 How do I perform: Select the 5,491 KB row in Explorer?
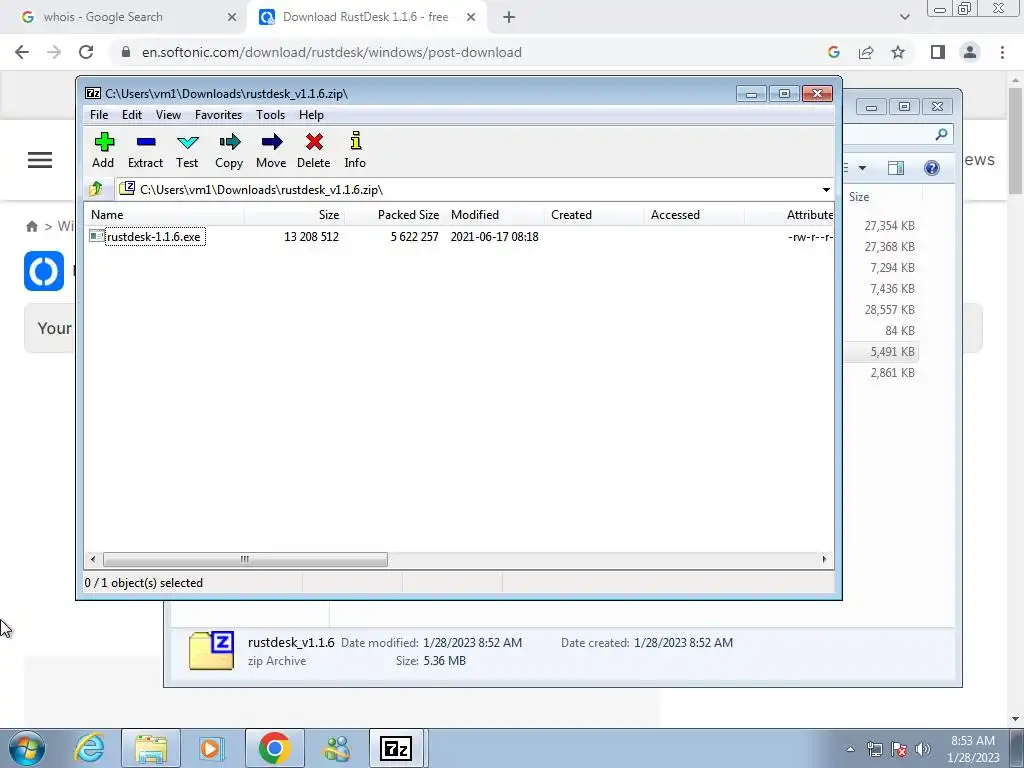coord(882,351)
